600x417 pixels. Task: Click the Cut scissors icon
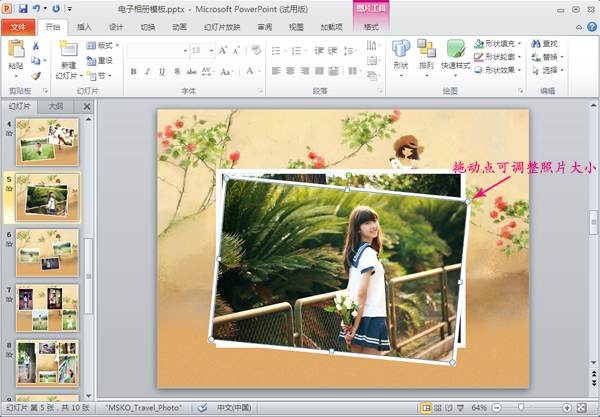pos(36,46)
